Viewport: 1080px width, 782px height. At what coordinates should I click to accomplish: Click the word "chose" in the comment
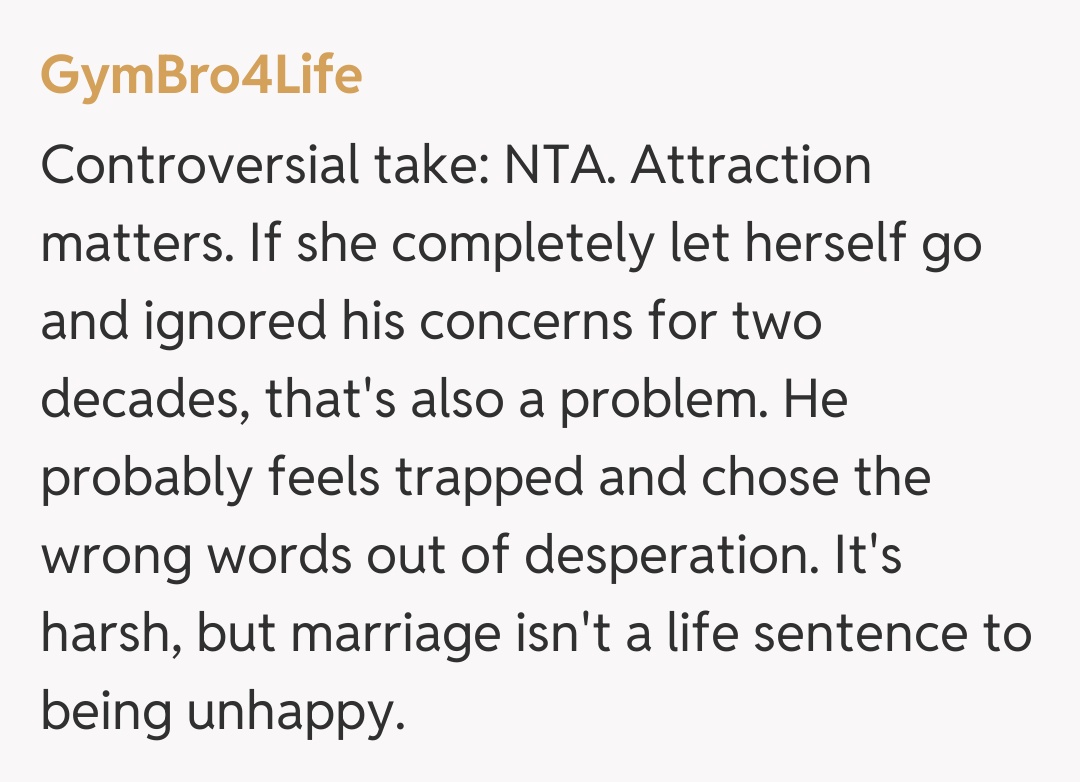pos(765,479)
